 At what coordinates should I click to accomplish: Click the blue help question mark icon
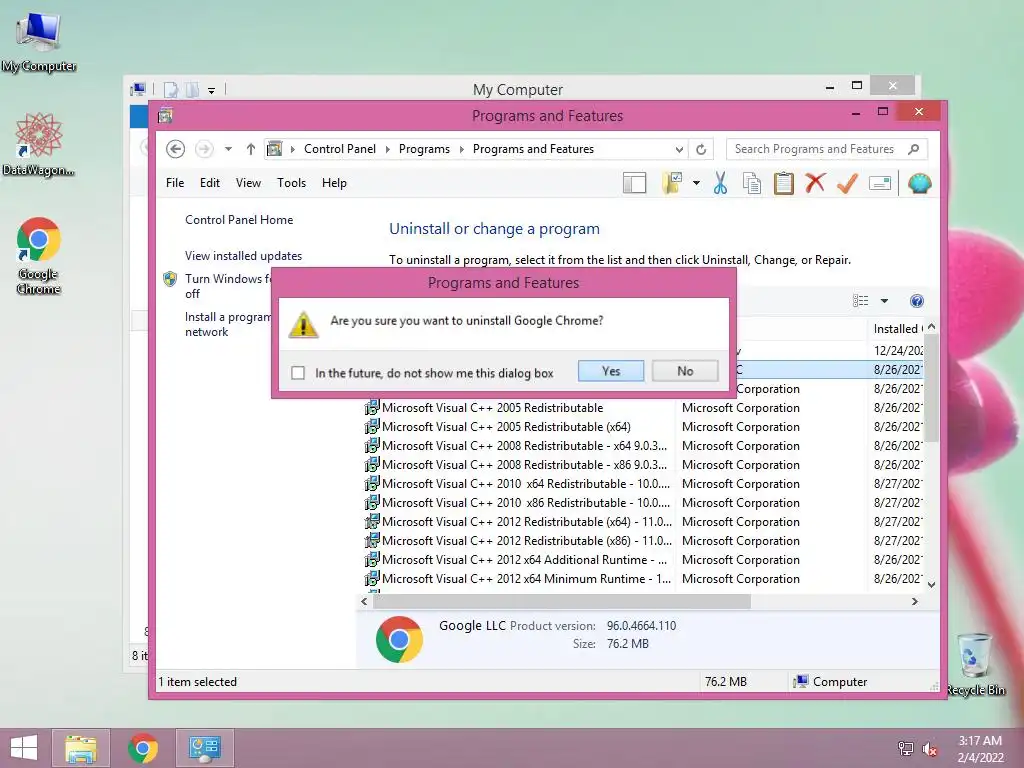[917, 300]
